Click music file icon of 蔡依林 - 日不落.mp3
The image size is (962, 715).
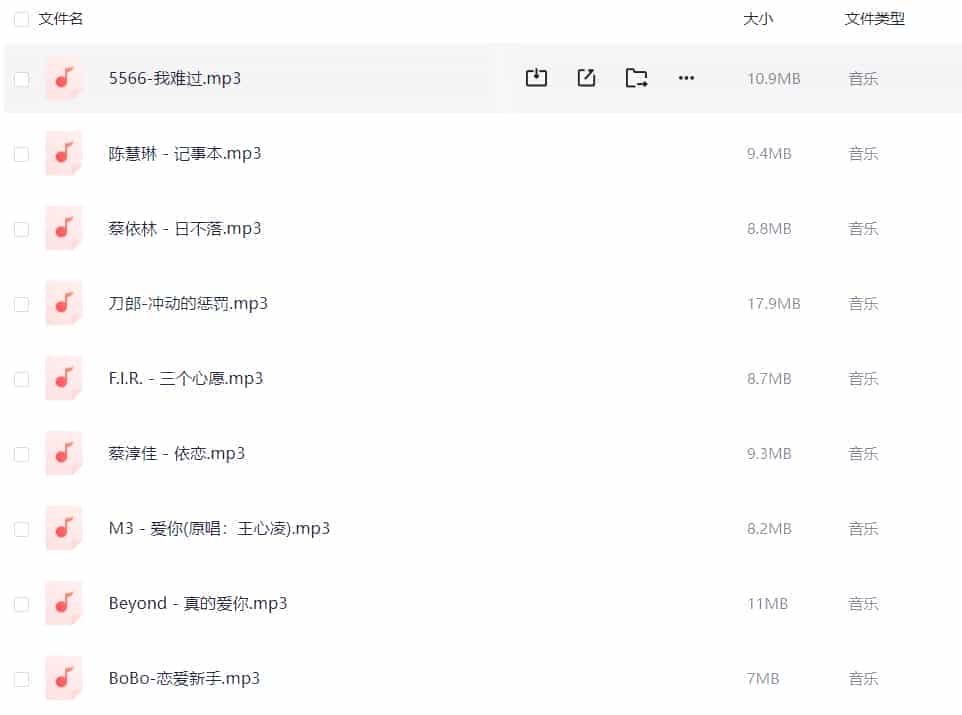click(x=63, y=229)
